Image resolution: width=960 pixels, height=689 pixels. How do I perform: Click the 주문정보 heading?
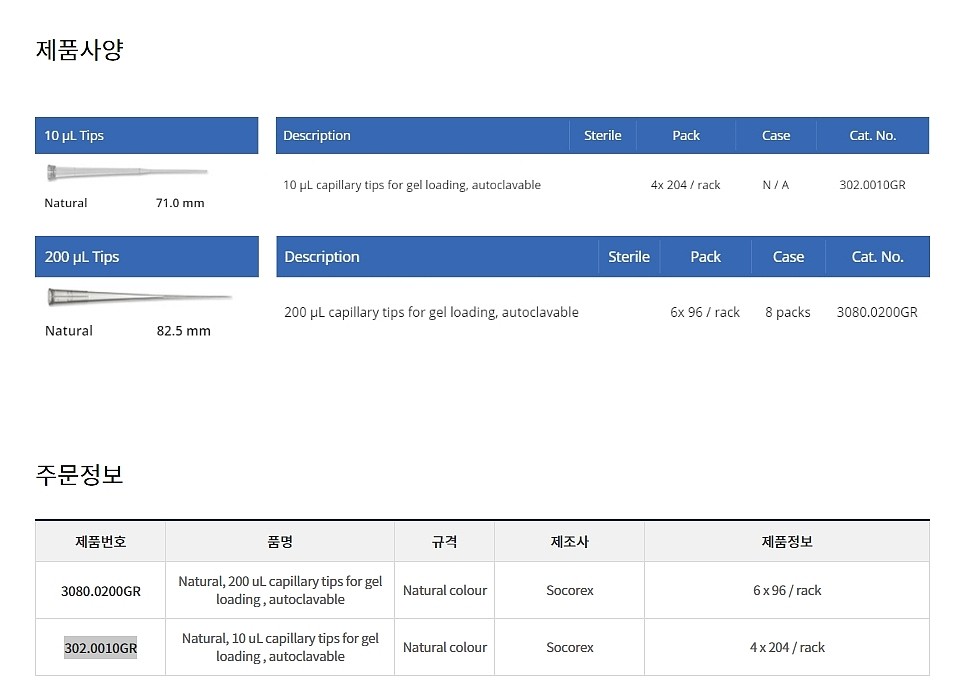point(80,476)
